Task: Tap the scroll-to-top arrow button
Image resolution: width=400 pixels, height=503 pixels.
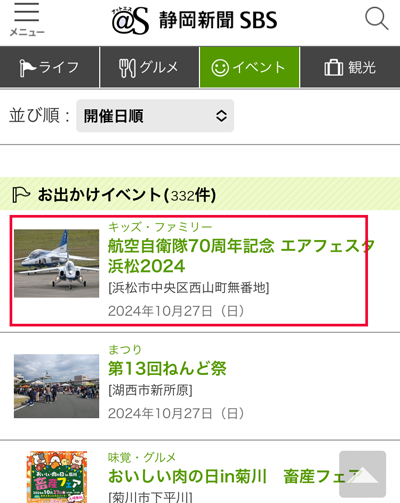Action: tap(363, 474)
